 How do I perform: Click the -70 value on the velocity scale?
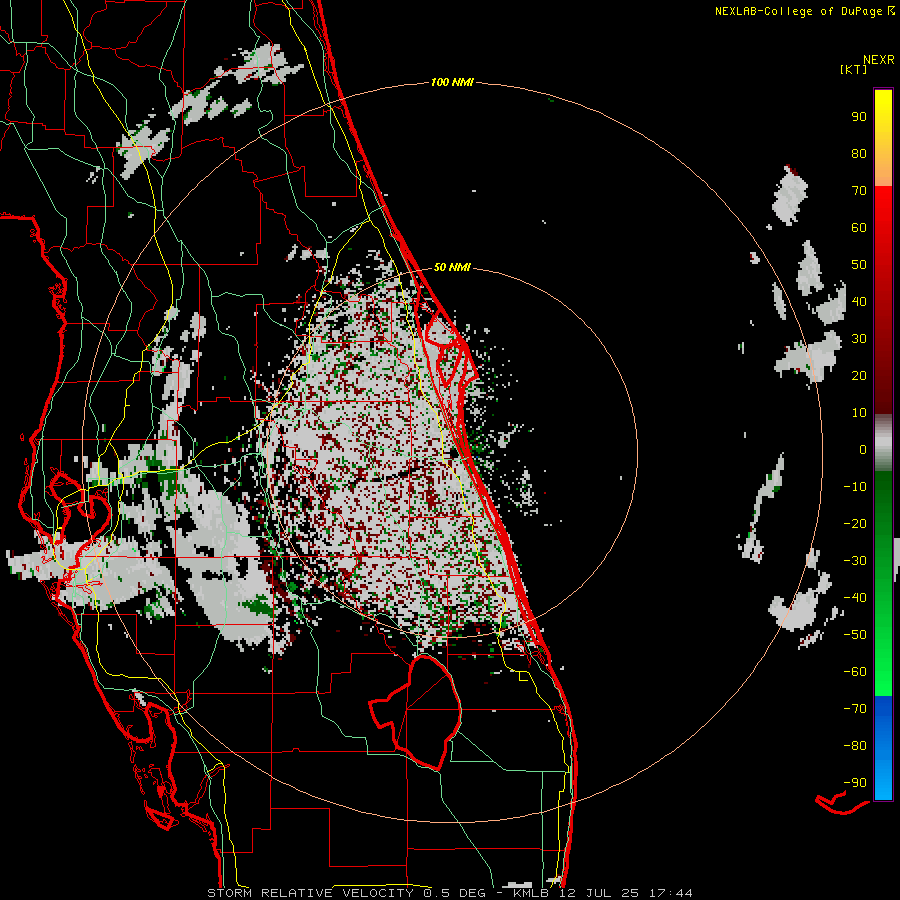pos(855,709)
